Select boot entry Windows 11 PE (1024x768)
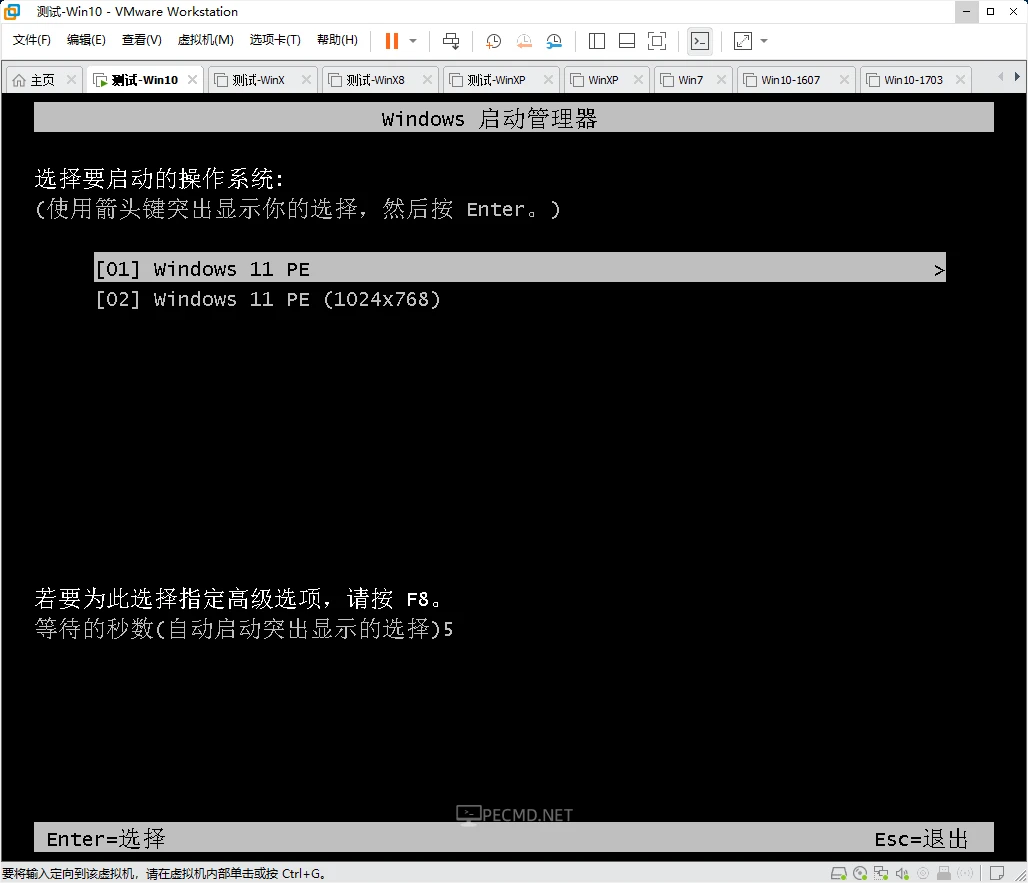This screenshot has width=1028, height=883. point(268,299)
